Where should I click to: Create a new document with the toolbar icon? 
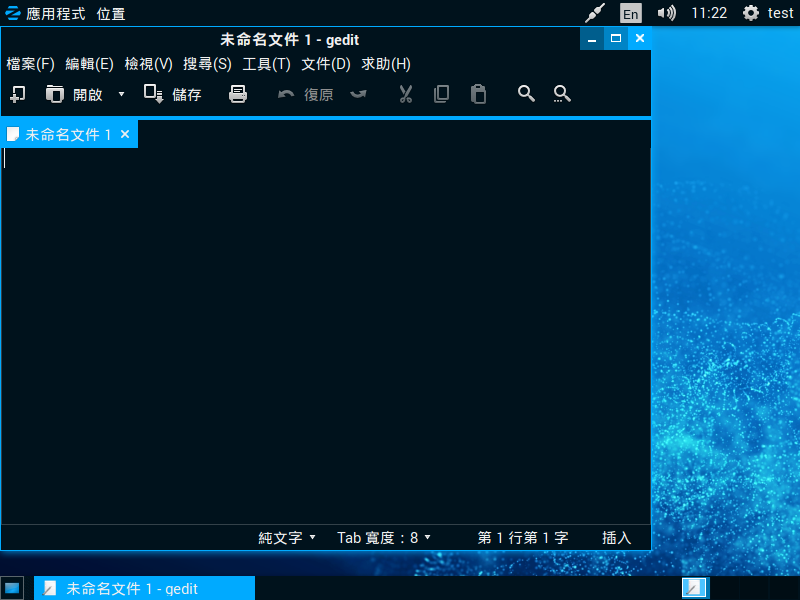(18, 94)
